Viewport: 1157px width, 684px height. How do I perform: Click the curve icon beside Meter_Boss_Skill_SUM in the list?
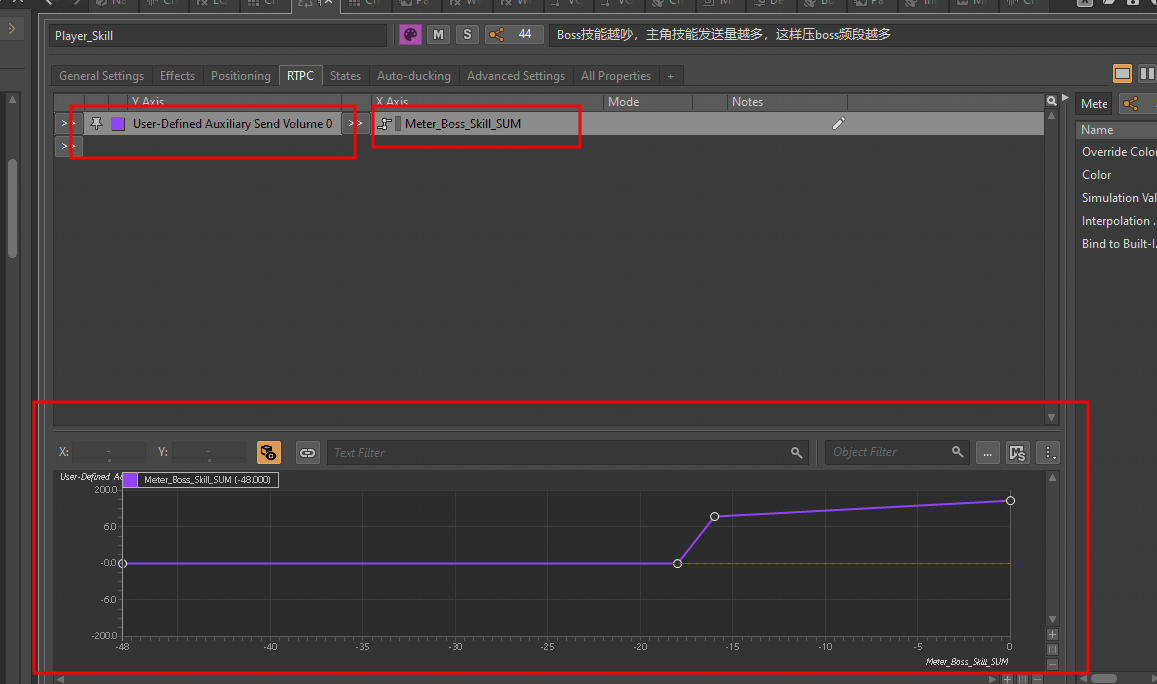click(384, 124)
